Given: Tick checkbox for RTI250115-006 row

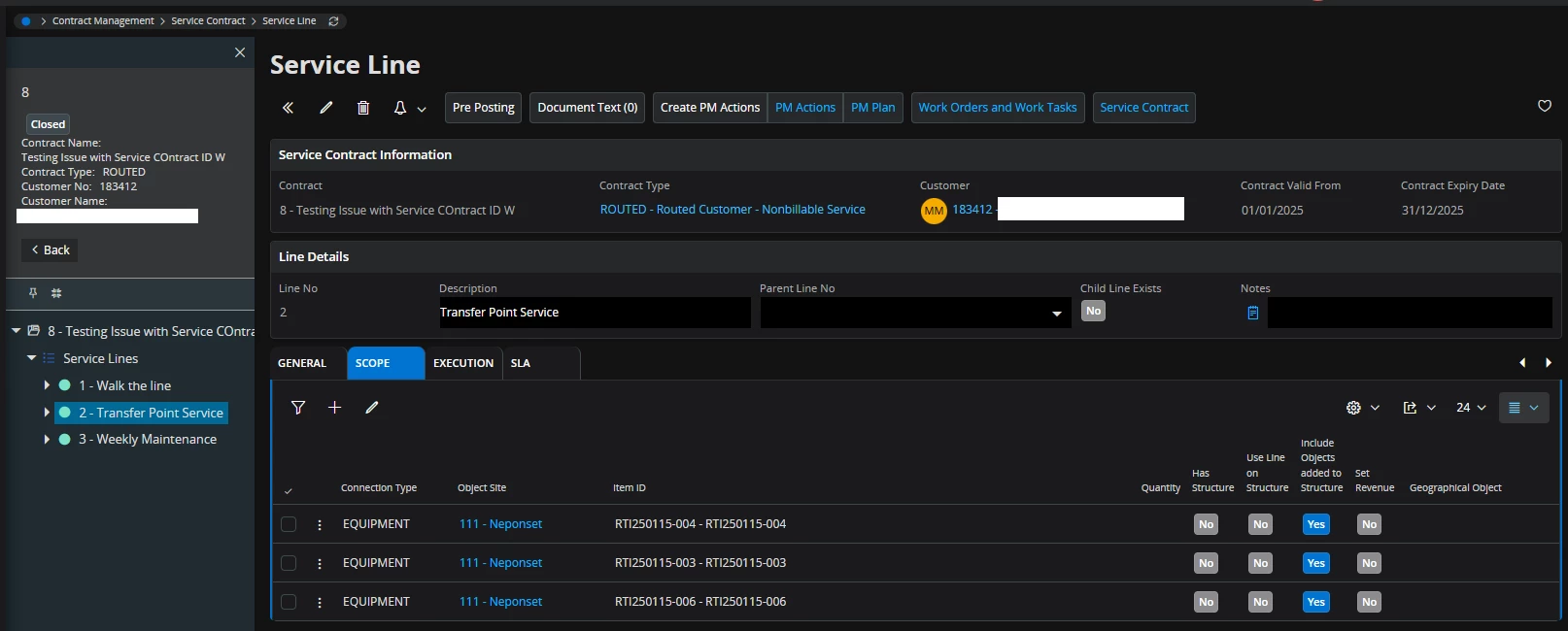Looking at the screenshot, I should point(289,602).
